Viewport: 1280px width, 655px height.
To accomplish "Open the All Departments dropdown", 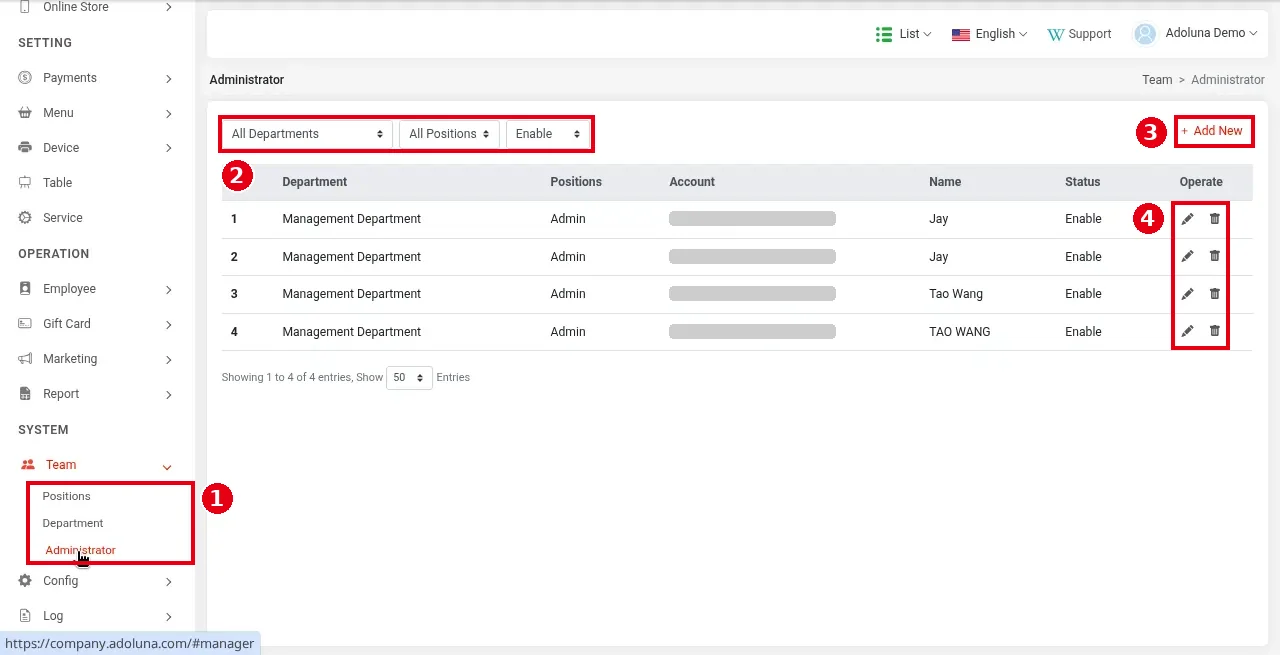I will coord(306,134).
